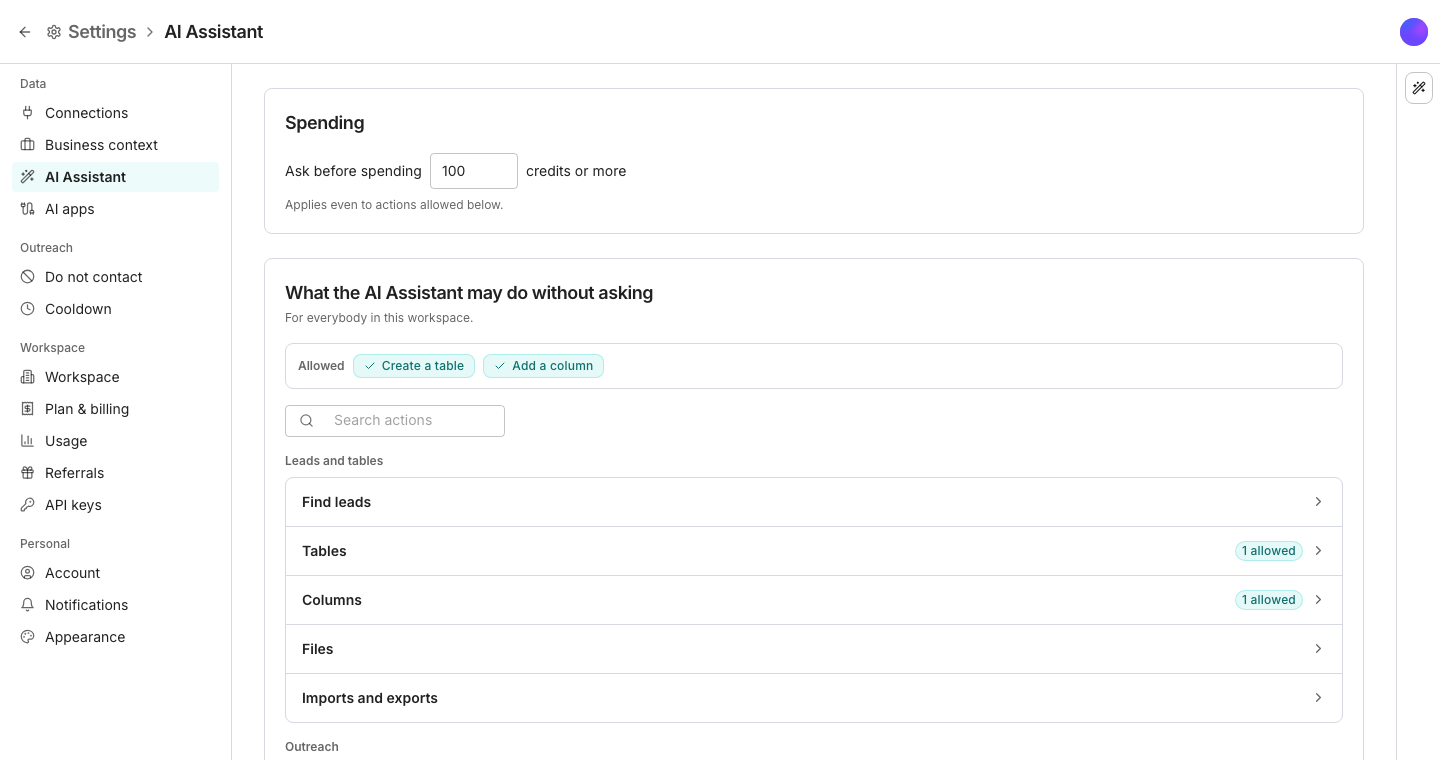Click the Business context briefcase icon
Image resolution: width=1440 pixels, height=760 pixels.
point(28,145)
